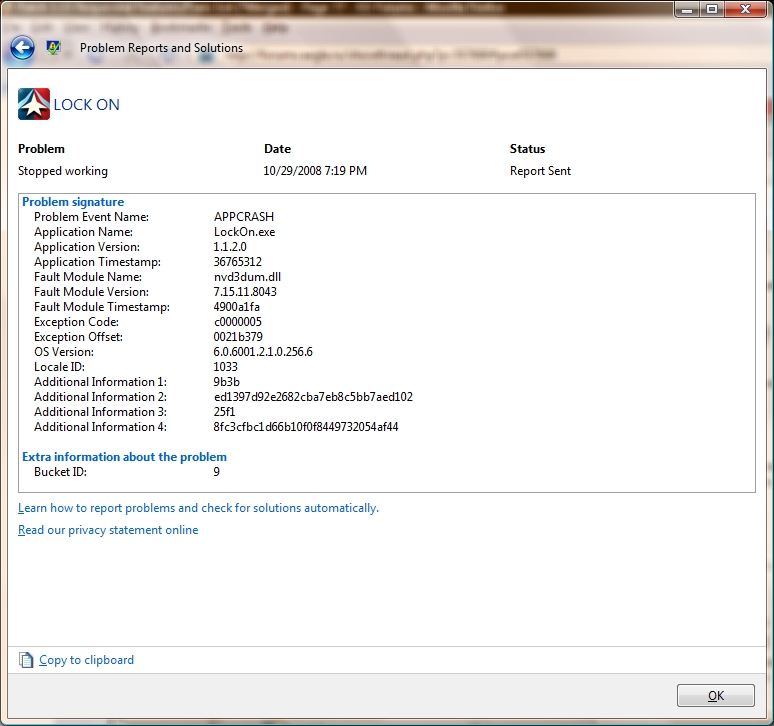Select the 0021b379 exception offset value
The width and height of the screenshot is (774, 726).
coord(238,337)
